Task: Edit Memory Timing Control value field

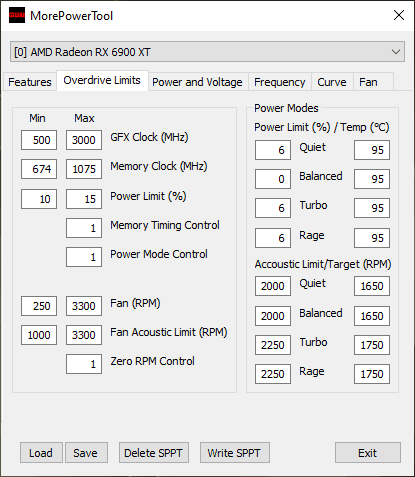Action: (84, 228)
